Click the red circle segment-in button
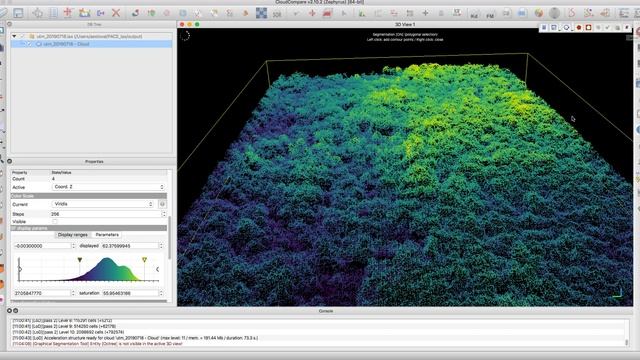This screenshot has height=360, width=640. tap(579, 28)
